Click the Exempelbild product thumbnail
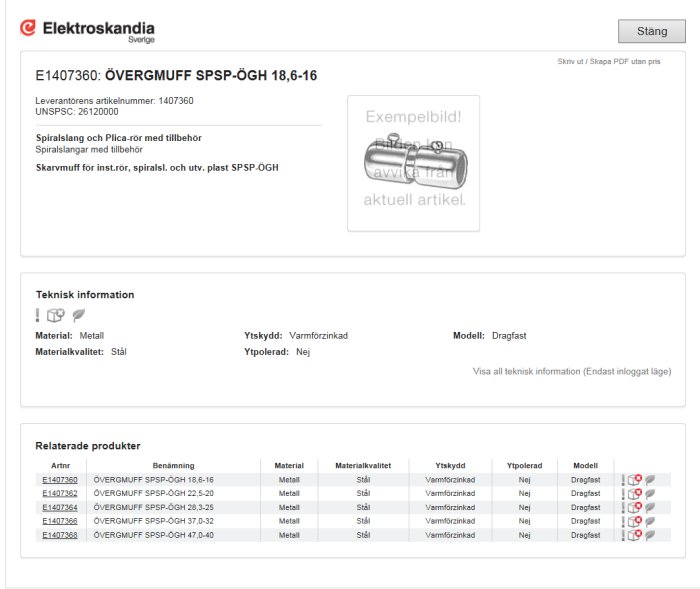 (414, 163)
